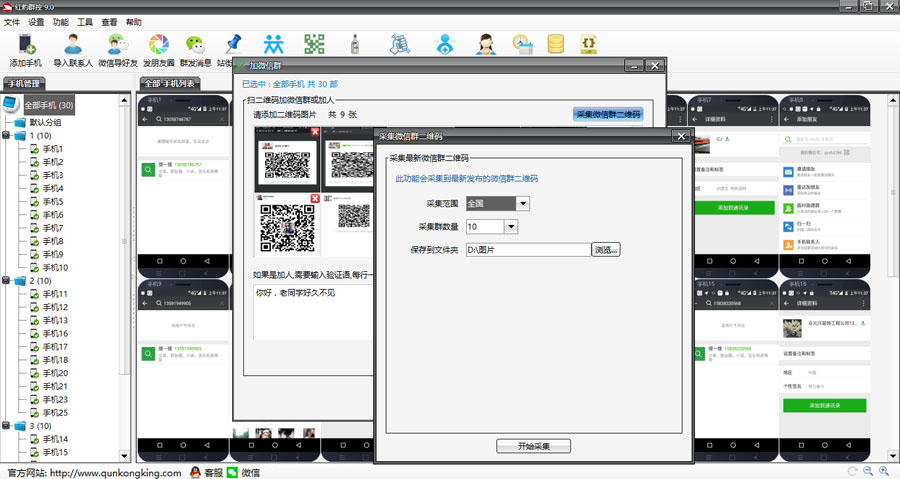Viewport: 900px width, 479px height.
Task: Open the 帮助 menu
Action: point(134,22)
